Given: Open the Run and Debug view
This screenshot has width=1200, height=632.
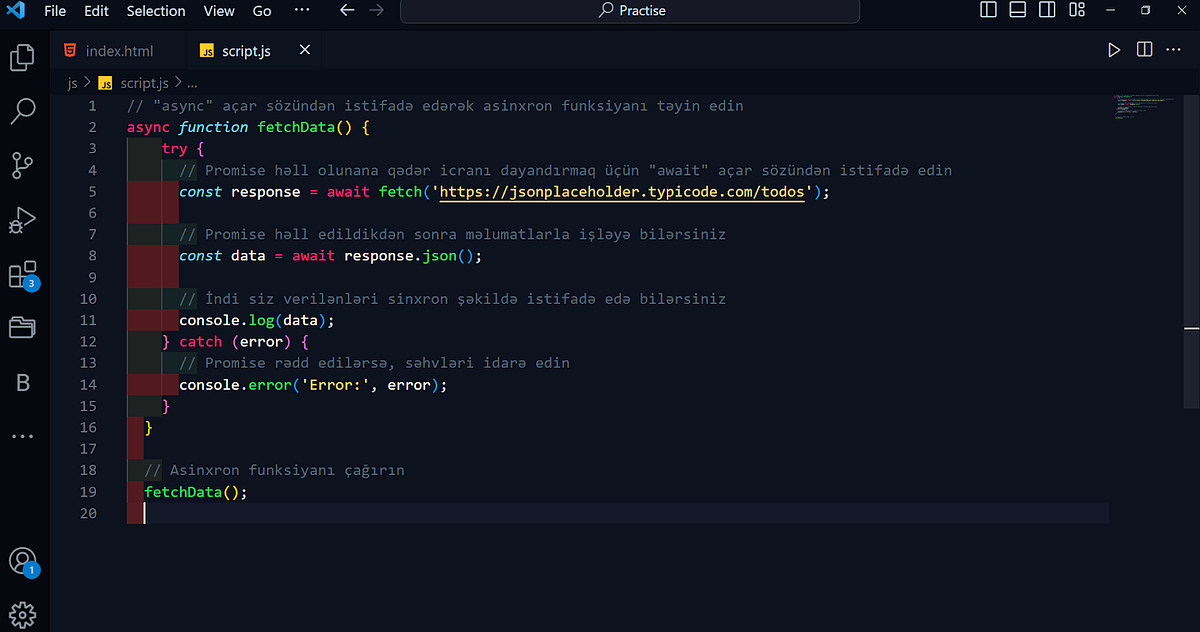Looking at the screenshot, I should [x=22, y=220].
